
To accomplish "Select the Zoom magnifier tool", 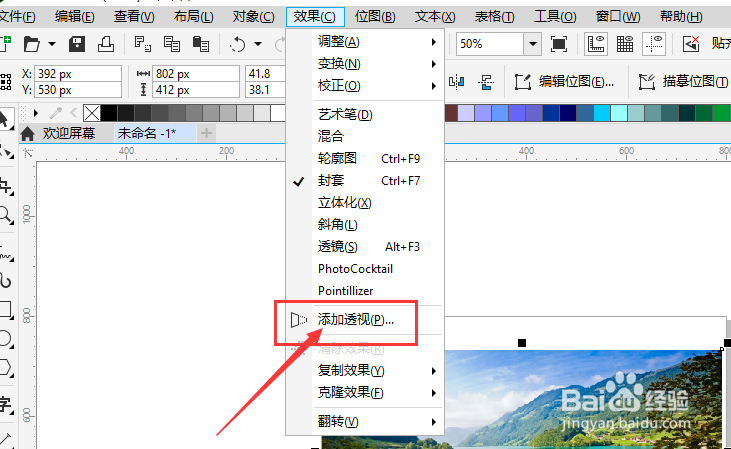I will click(x=6, y=215).
